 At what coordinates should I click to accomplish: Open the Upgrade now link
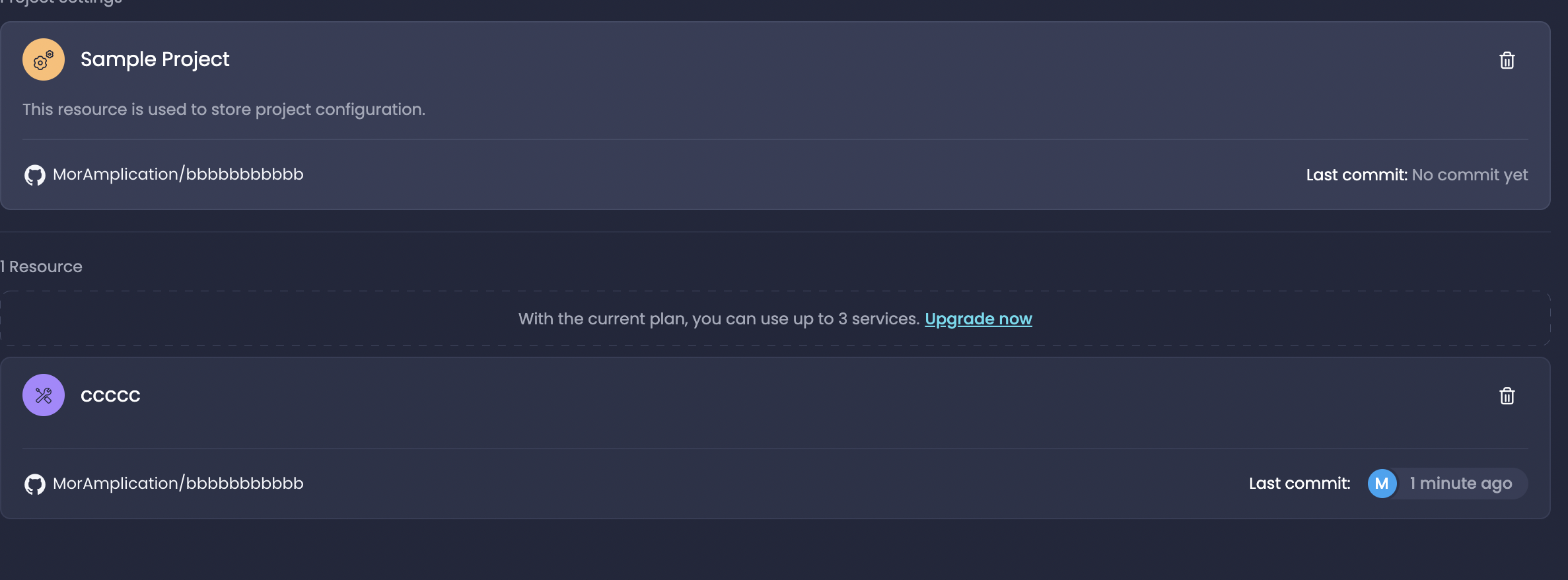click(978, 318)
